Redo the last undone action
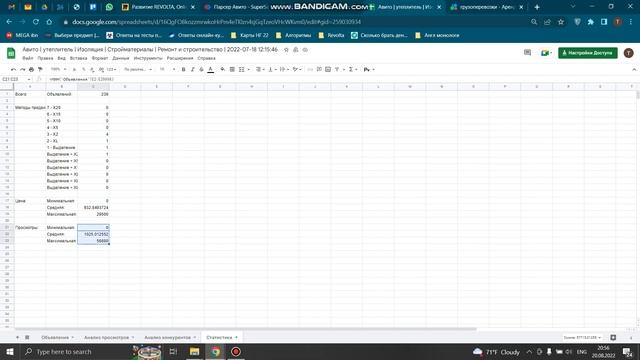 (x=22, y=69)
